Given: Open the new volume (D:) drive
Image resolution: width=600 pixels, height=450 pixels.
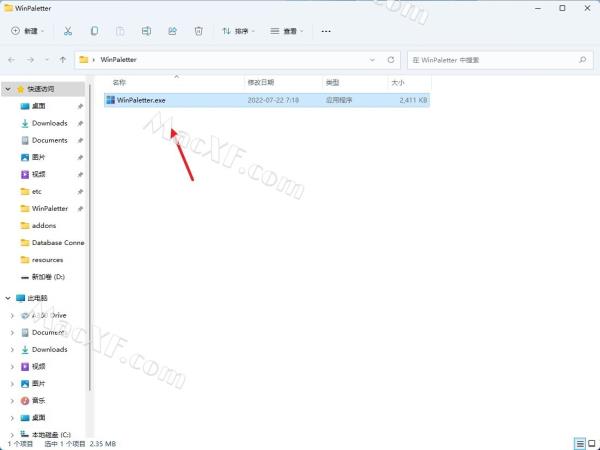Looking at the screenshot, I should point(48,277).
